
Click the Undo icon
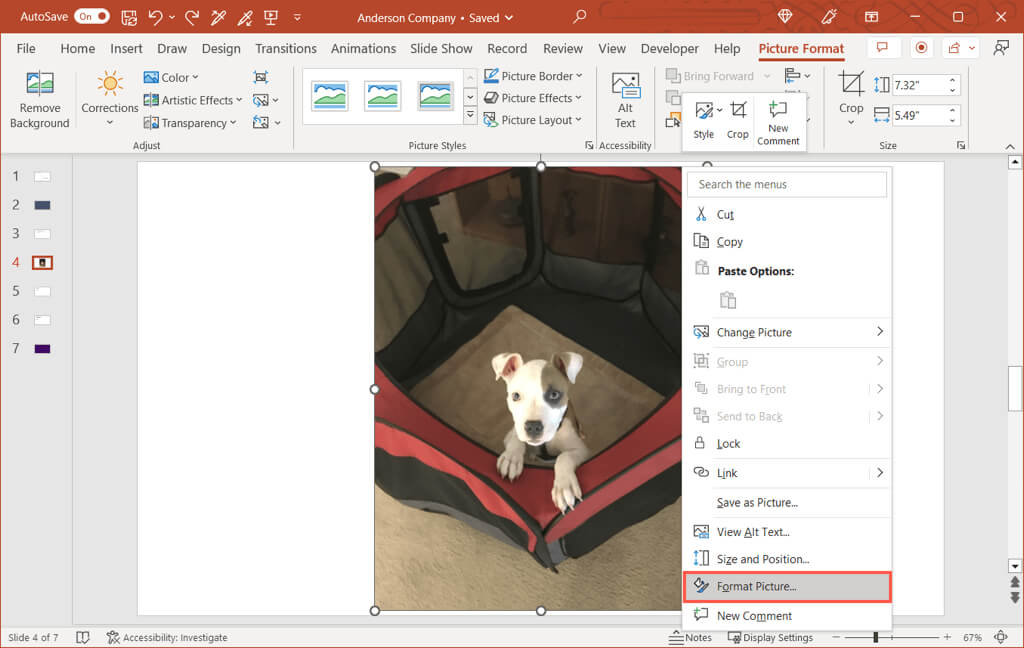[156, 17]
